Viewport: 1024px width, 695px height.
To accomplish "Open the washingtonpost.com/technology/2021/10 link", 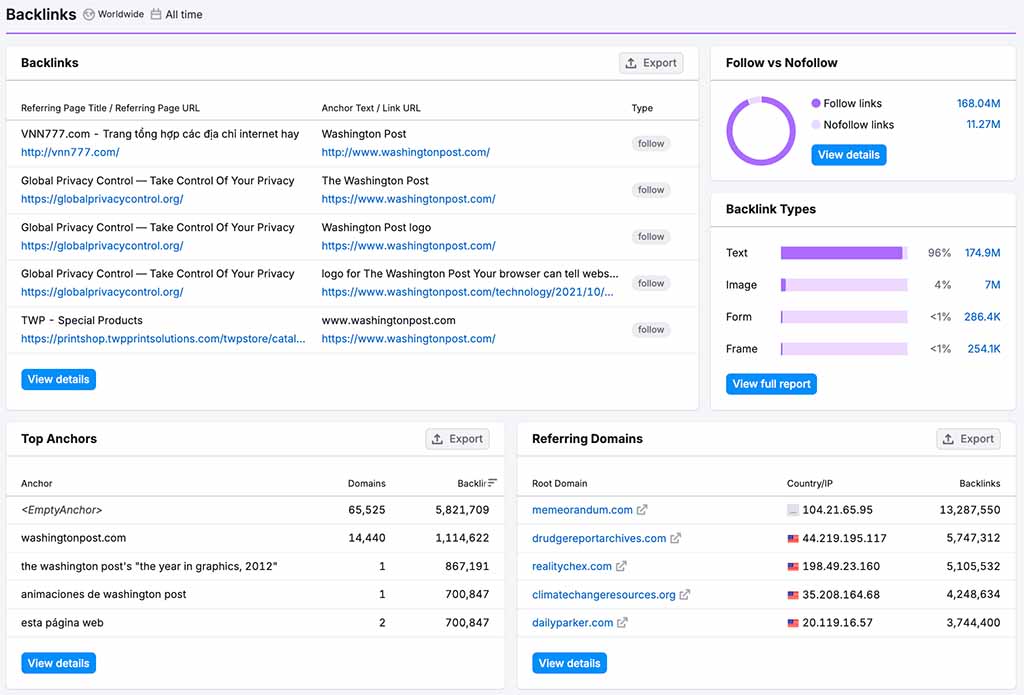I will [x=468, y=292].
